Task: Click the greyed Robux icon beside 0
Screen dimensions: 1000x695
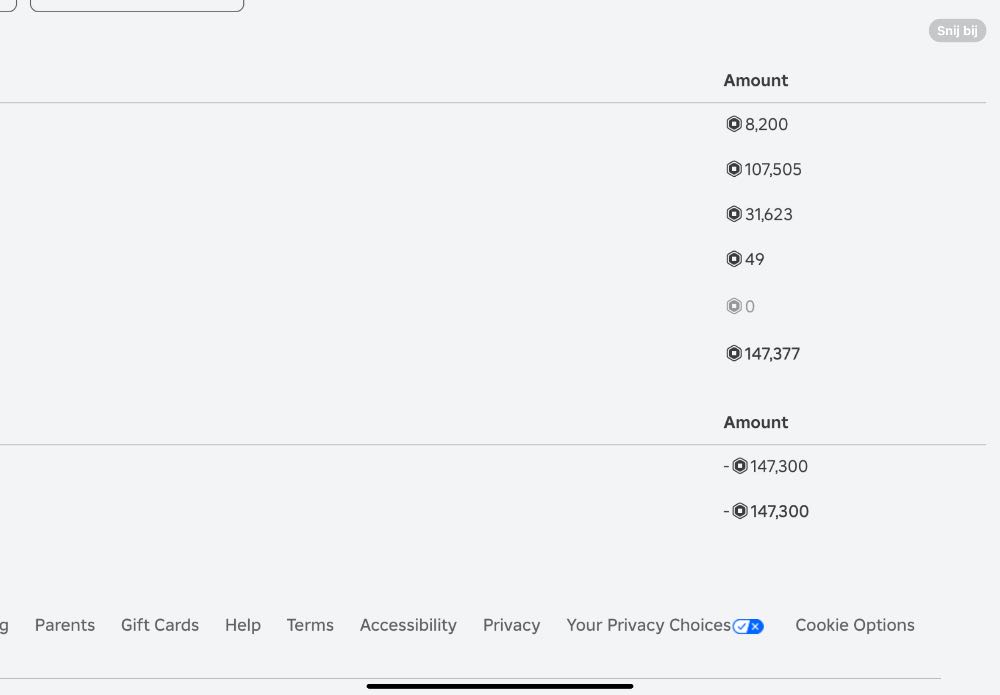Action: click(733, 306)
